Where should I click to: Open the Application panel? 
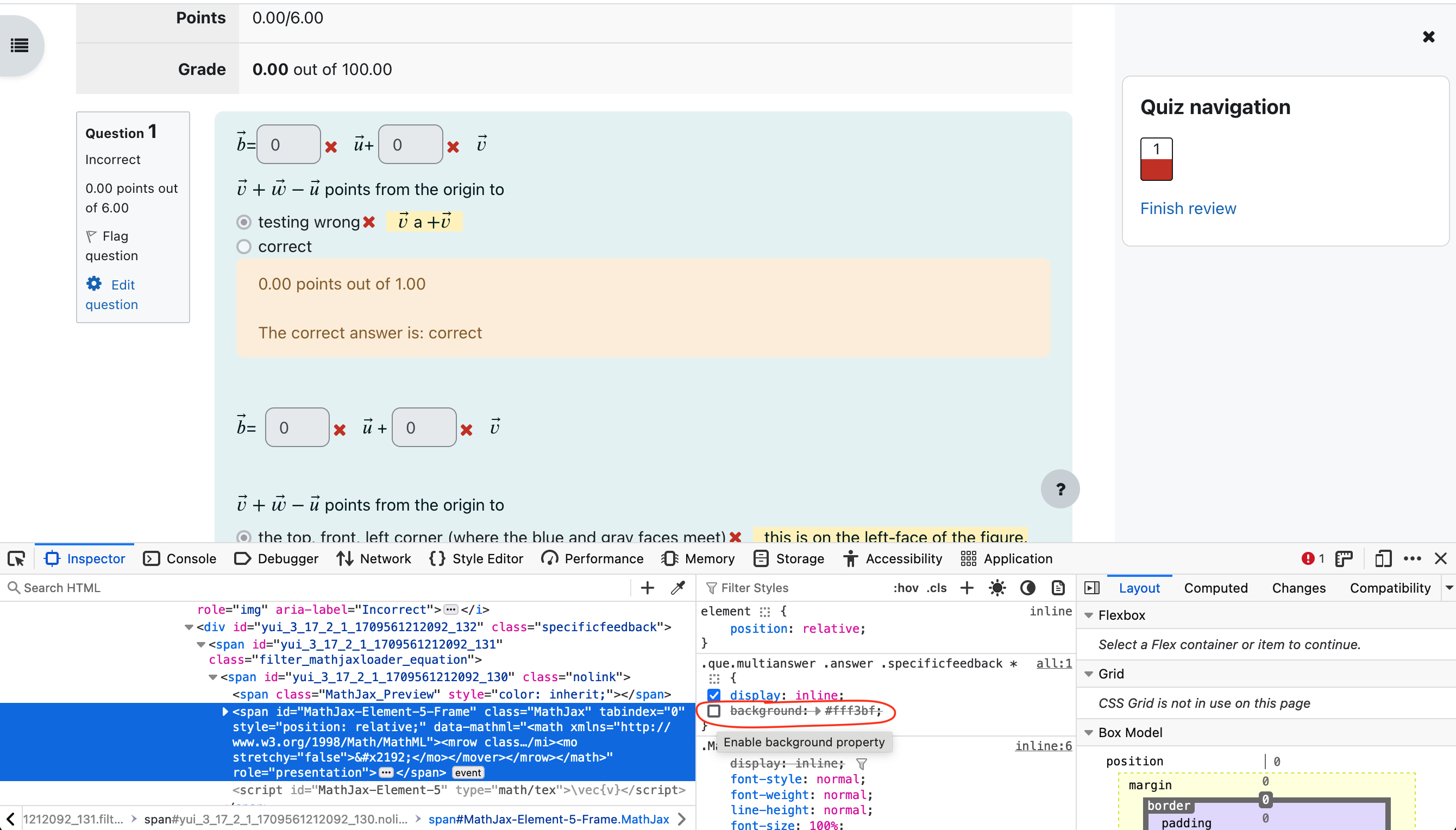pyautogui.click(x=1007, y=558)
